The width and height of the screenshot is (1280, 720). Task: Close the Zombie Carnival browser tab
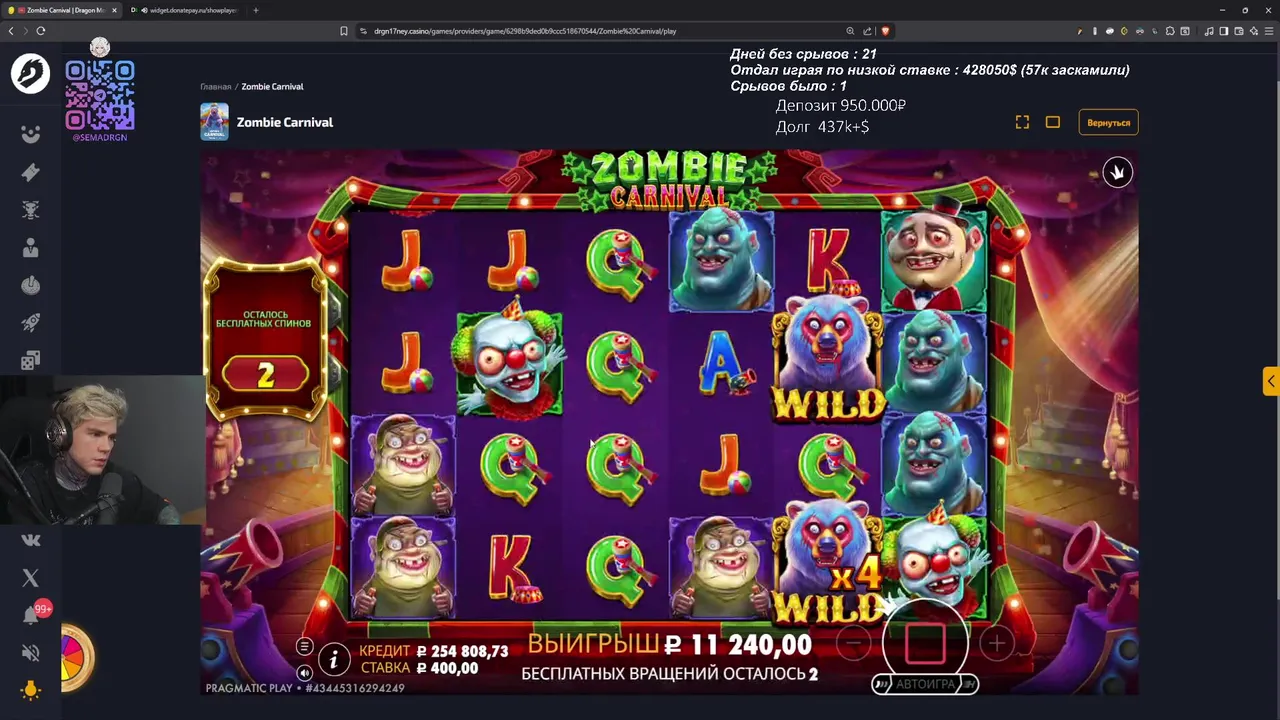114,10
